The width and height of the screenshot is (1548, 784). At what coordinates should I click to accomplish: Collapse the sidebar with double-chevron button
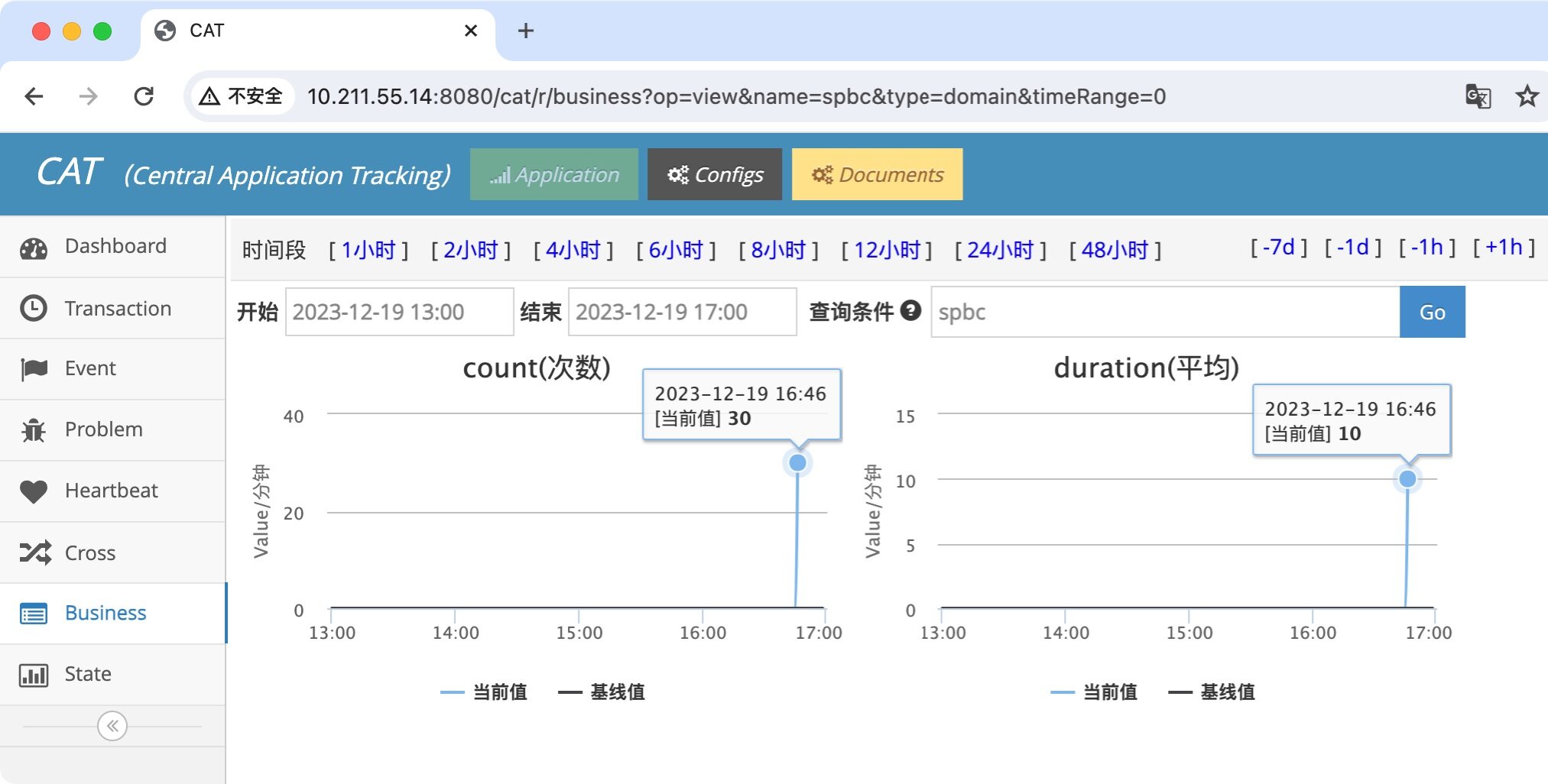point(112,726)
